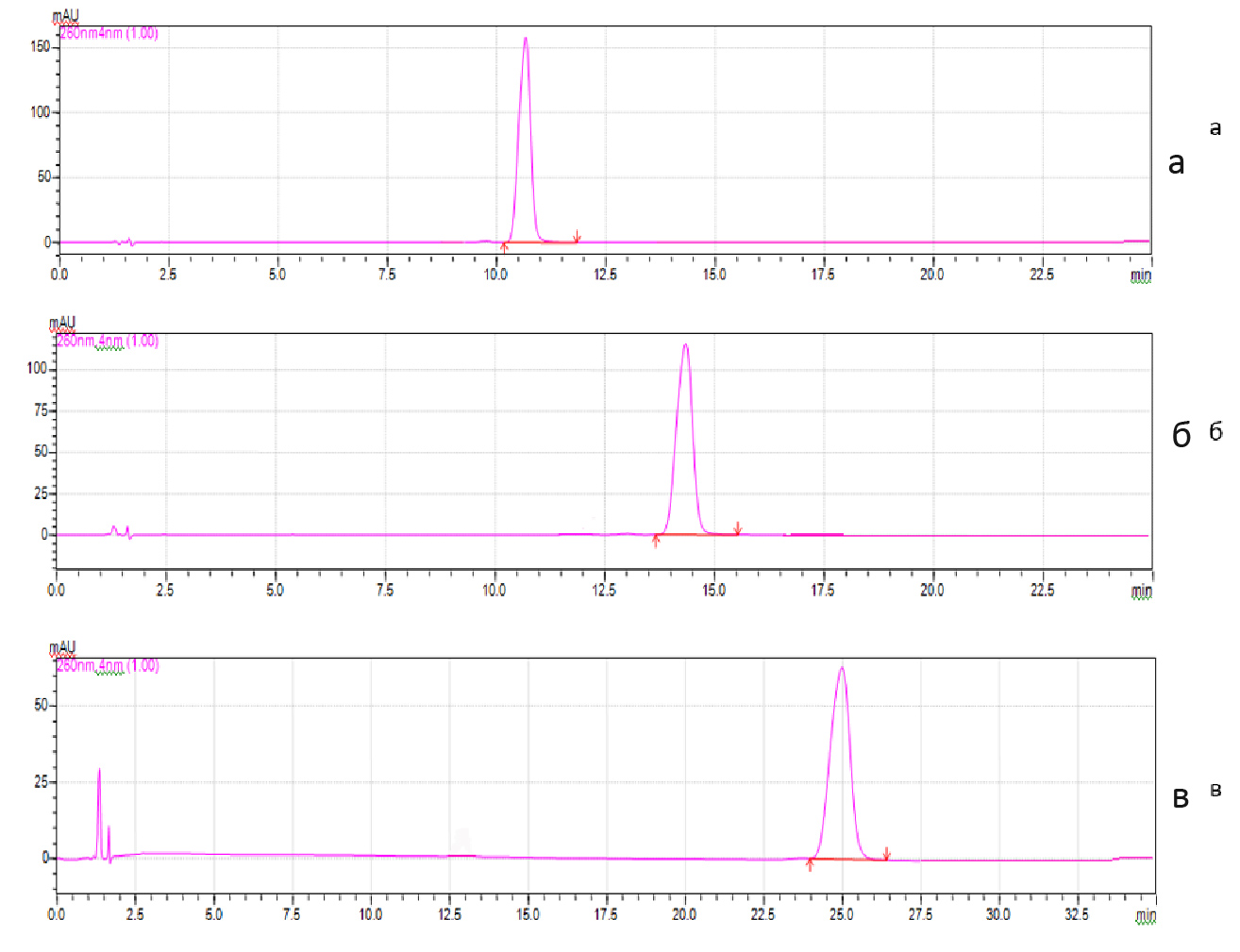Click the peak end arrow in chromatogram в
The width and height of the screenshot is (1240, 952).
(886, 854)
